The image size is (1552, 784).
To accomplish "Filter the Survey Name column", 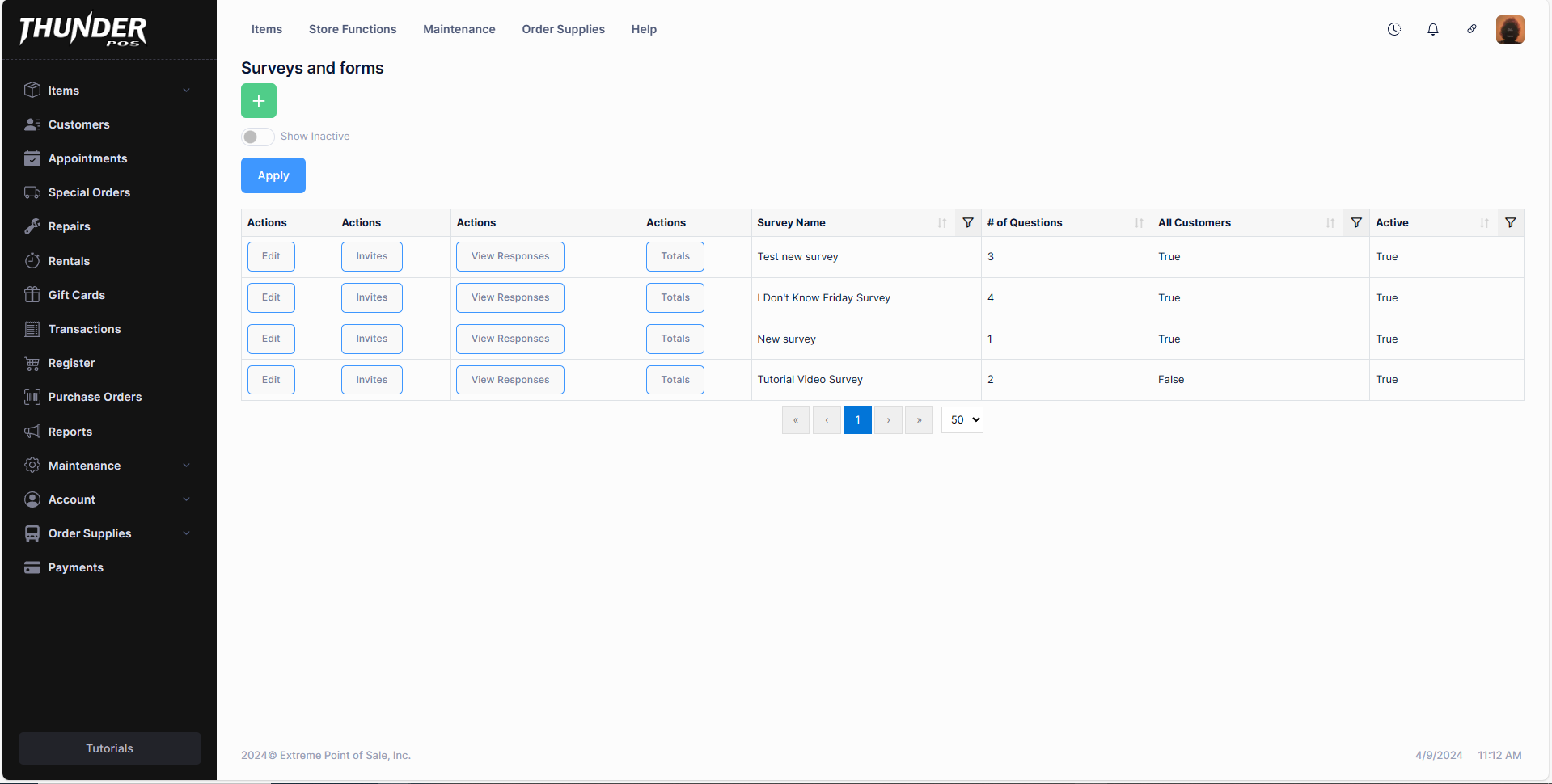I will coord(967,223).
